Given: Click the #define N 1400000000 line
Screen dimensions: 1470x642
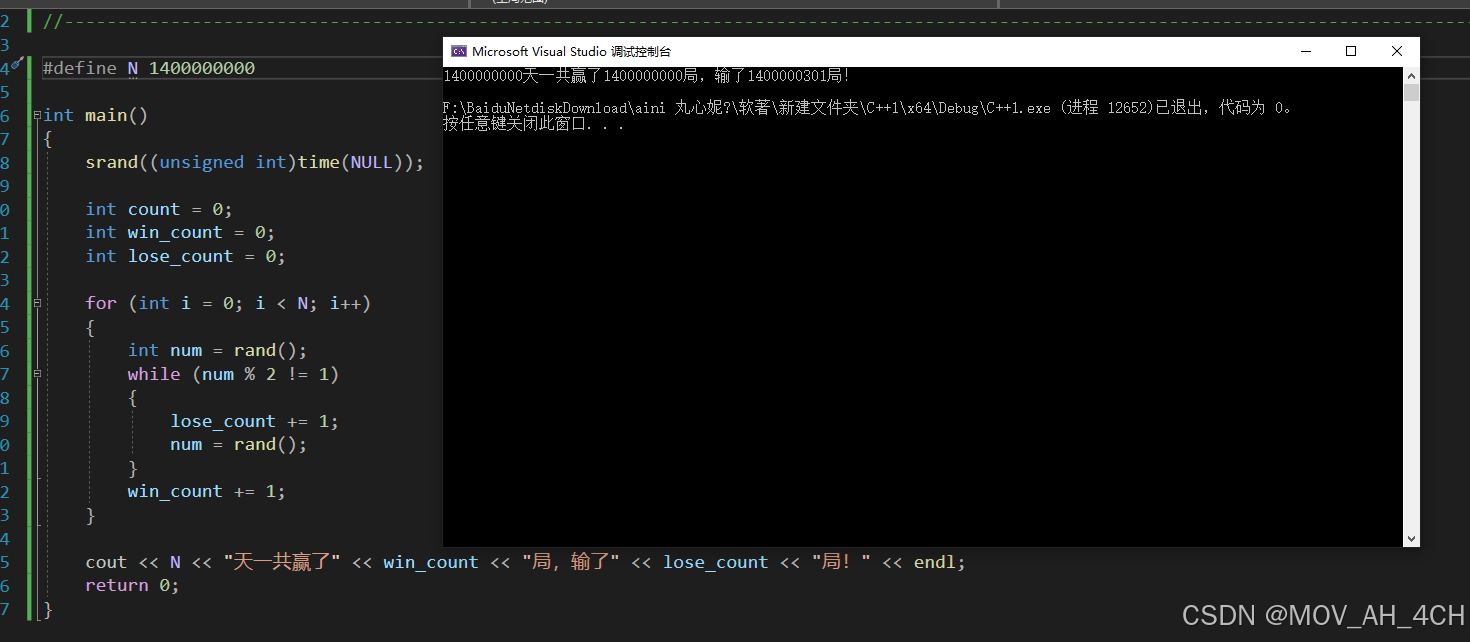Looking at the screenshot, I should 149,68.
